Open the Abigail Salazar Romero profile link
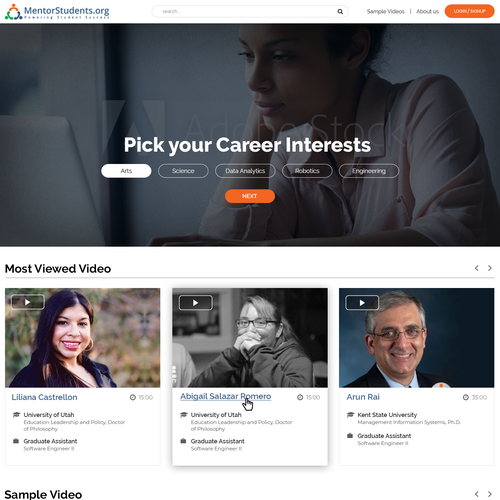500x500 pixels. (226, 396)
